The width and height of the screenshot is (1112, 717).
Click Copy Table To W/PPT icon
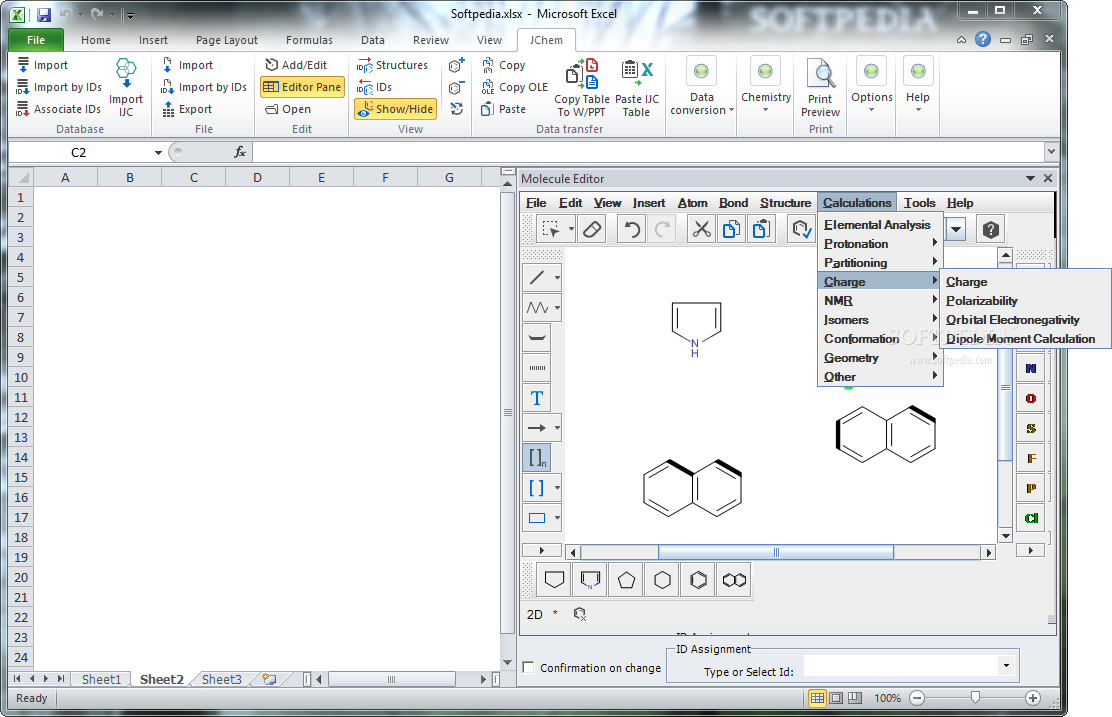coord(582,87)
